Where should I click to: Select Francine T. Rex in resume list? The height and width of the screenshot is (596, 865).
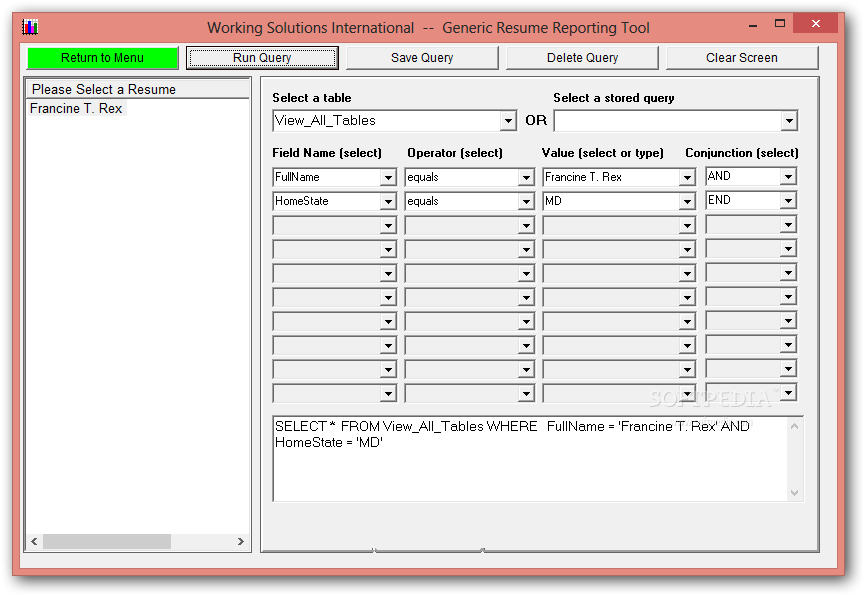[76, 109]
